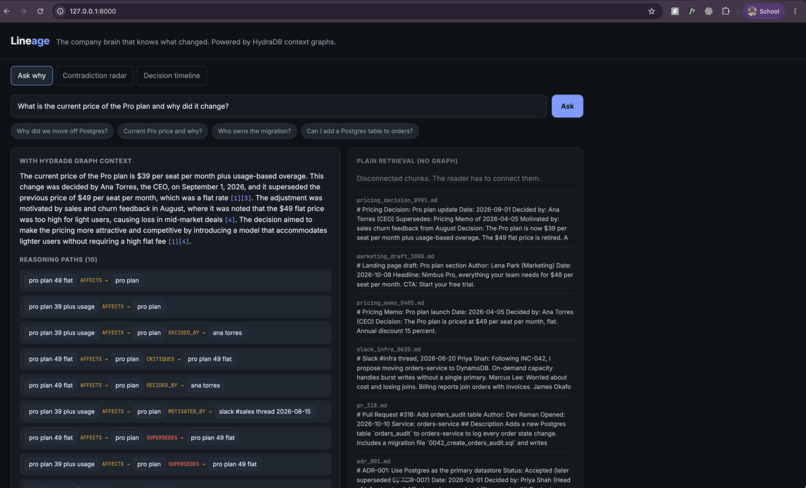The image size is (806, 488).
Task: Focus the address bar showing 127.0.0.1:8000
Action: (x=355, y=11)
